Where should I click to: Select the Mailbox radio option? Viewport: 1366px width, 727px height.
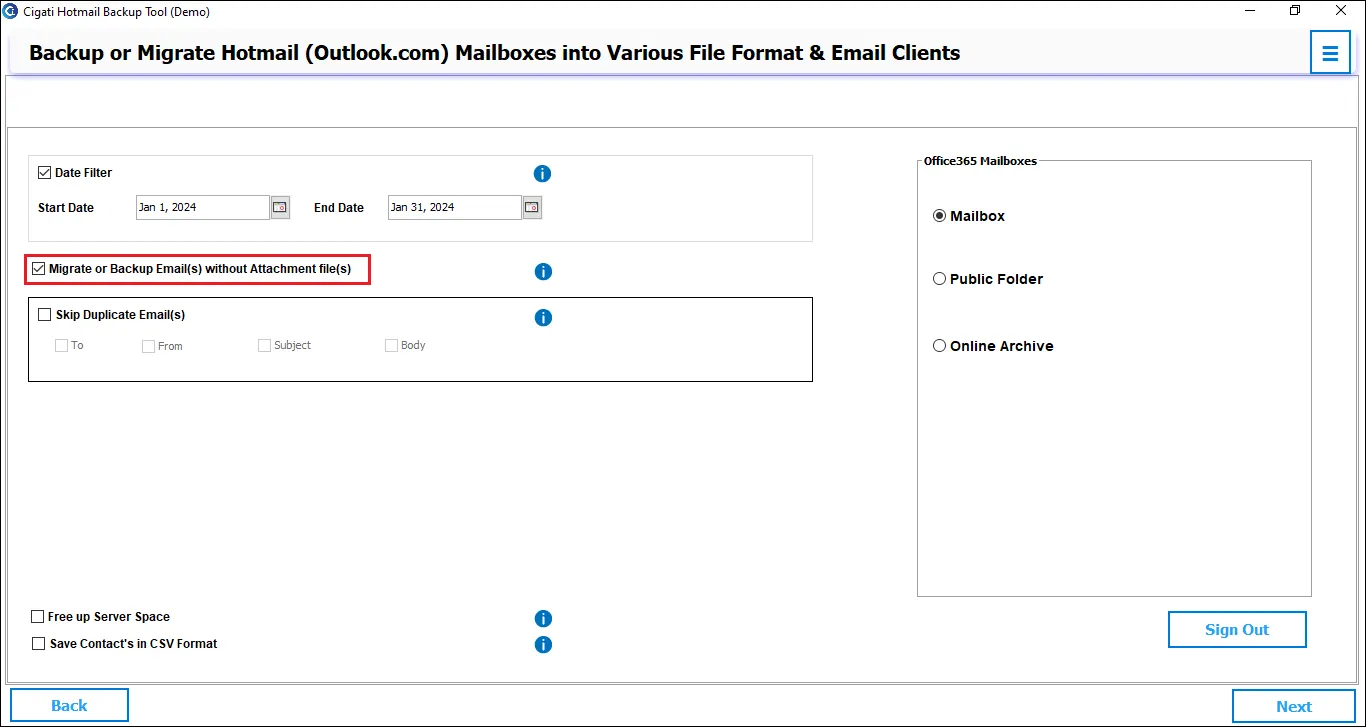click(939, 216)
